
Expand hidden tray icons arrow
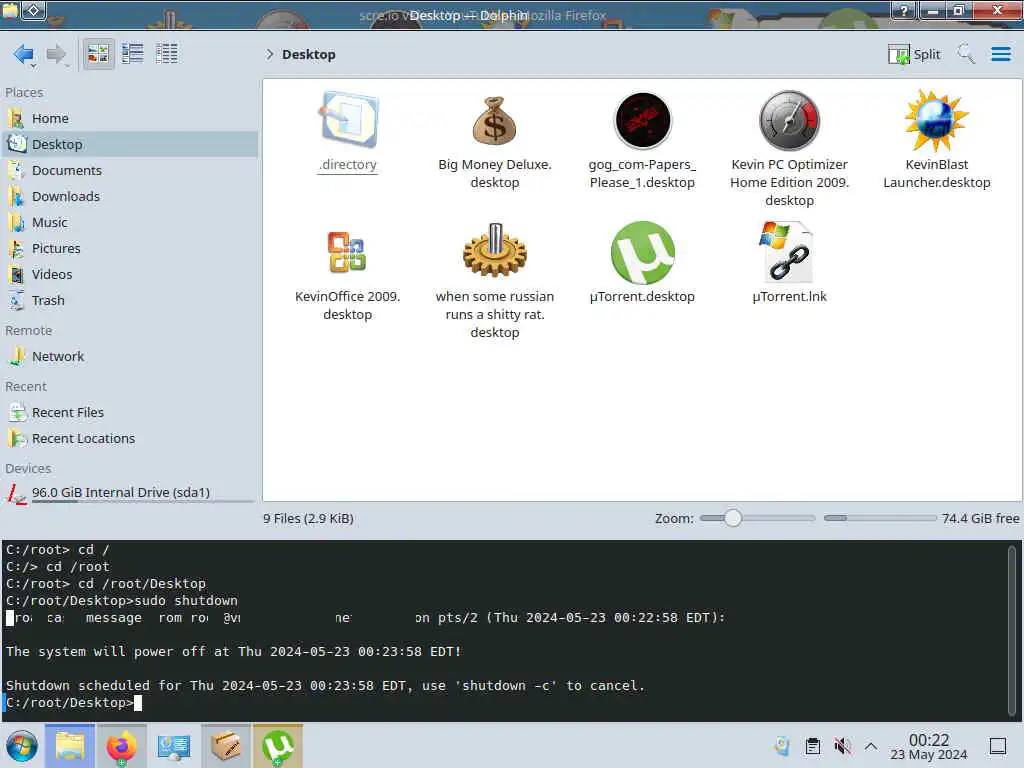[871, 746]
